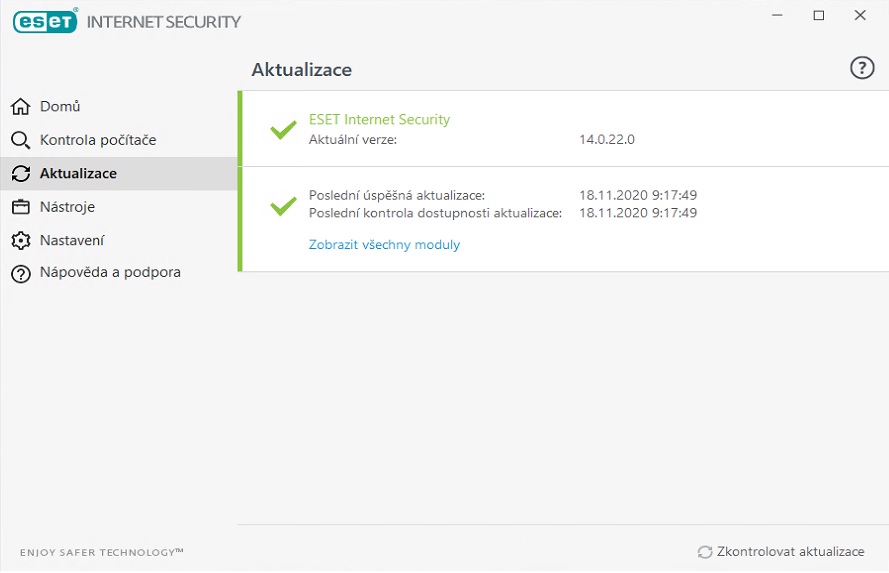Viewport: 889px width, 573px height.
Task: Click the green checkmark beside Poslední úspěšná aktualizace
Action: [x=283, y=206]
